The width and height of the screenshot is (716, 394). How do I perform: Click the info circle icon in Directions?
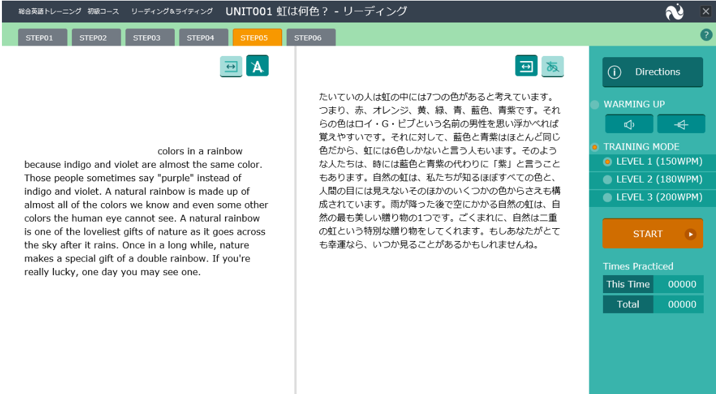point(615,72)
